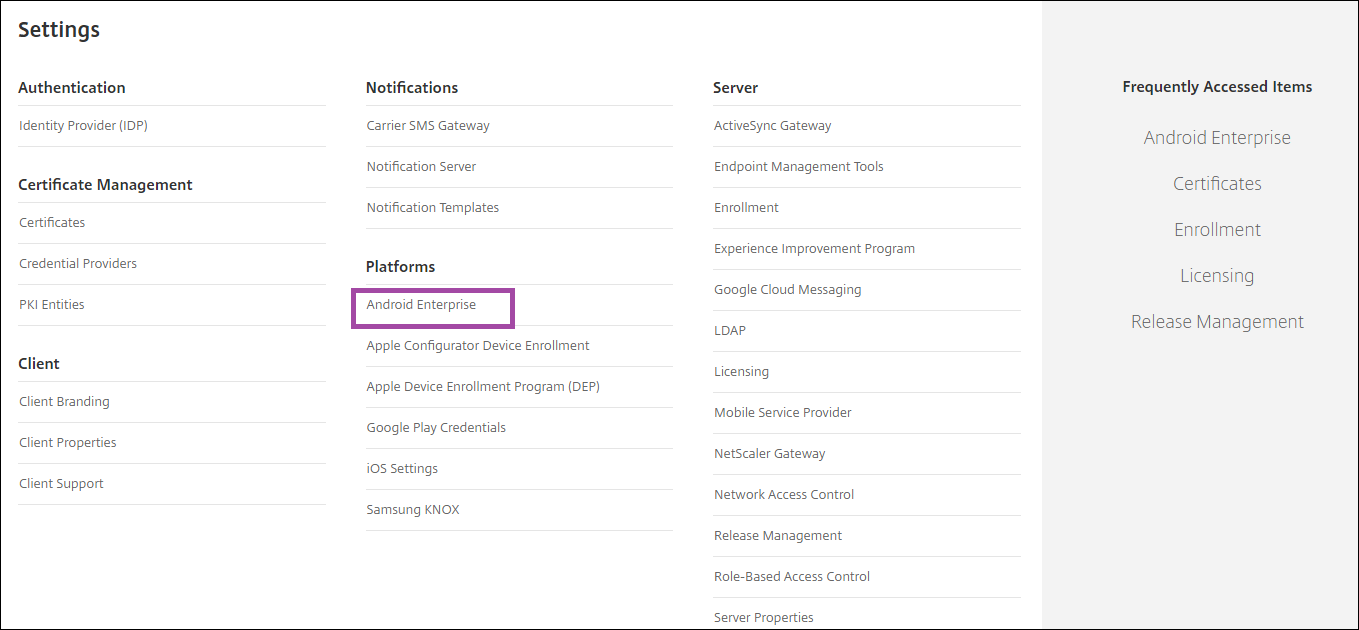Screen dimensions: 1359x630
Task: Click the Client Support link
Action: click(x=61, y=484)
